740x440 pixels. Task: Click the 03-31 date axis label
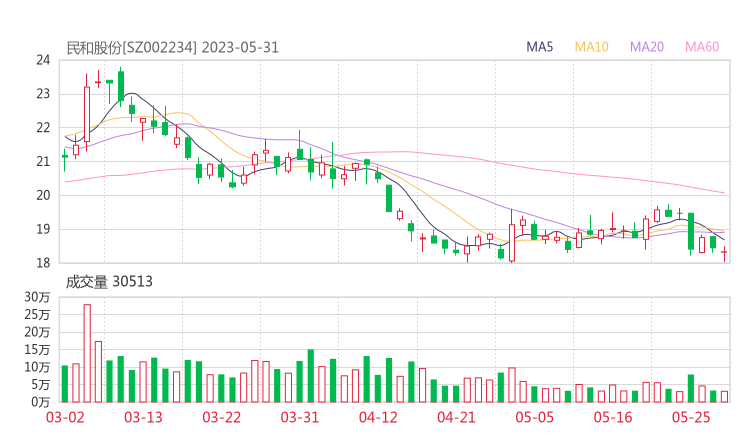pyautogui.click(x=300, y=417)
